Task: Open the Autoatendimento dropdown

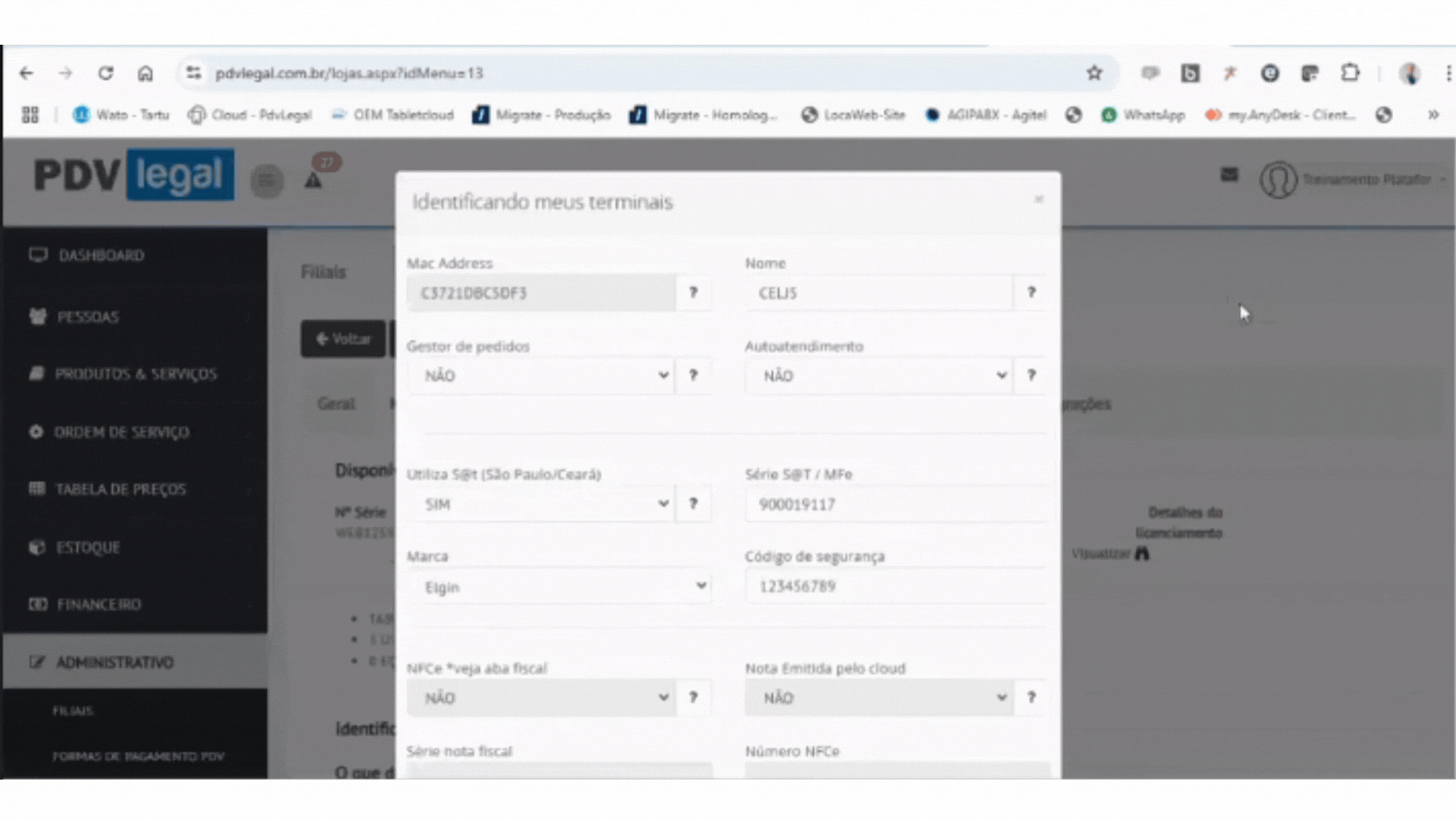Action: click(x=880, y=375)
